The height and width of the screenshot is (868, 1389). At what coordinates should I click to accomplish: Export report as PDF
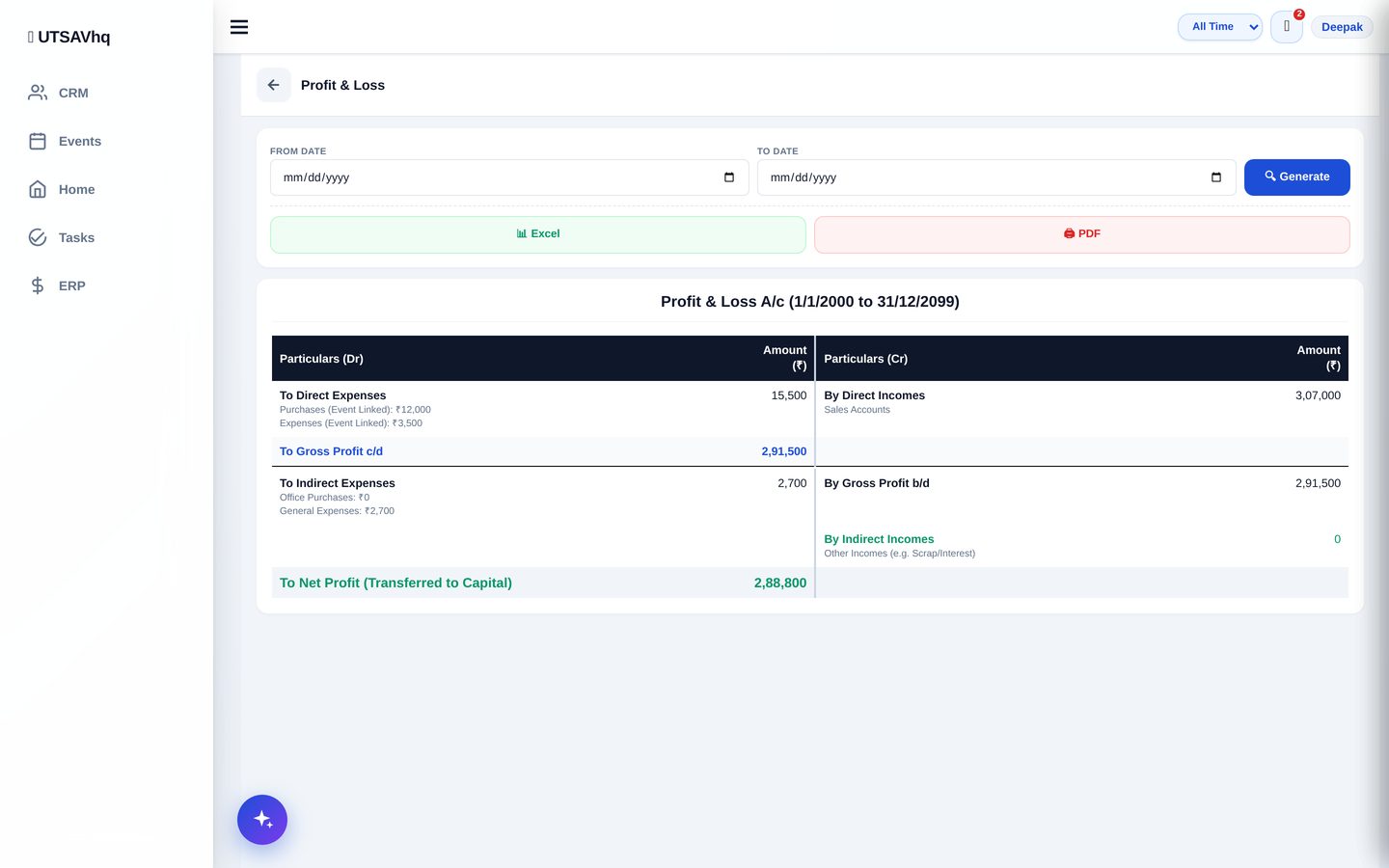point(1082,234)
